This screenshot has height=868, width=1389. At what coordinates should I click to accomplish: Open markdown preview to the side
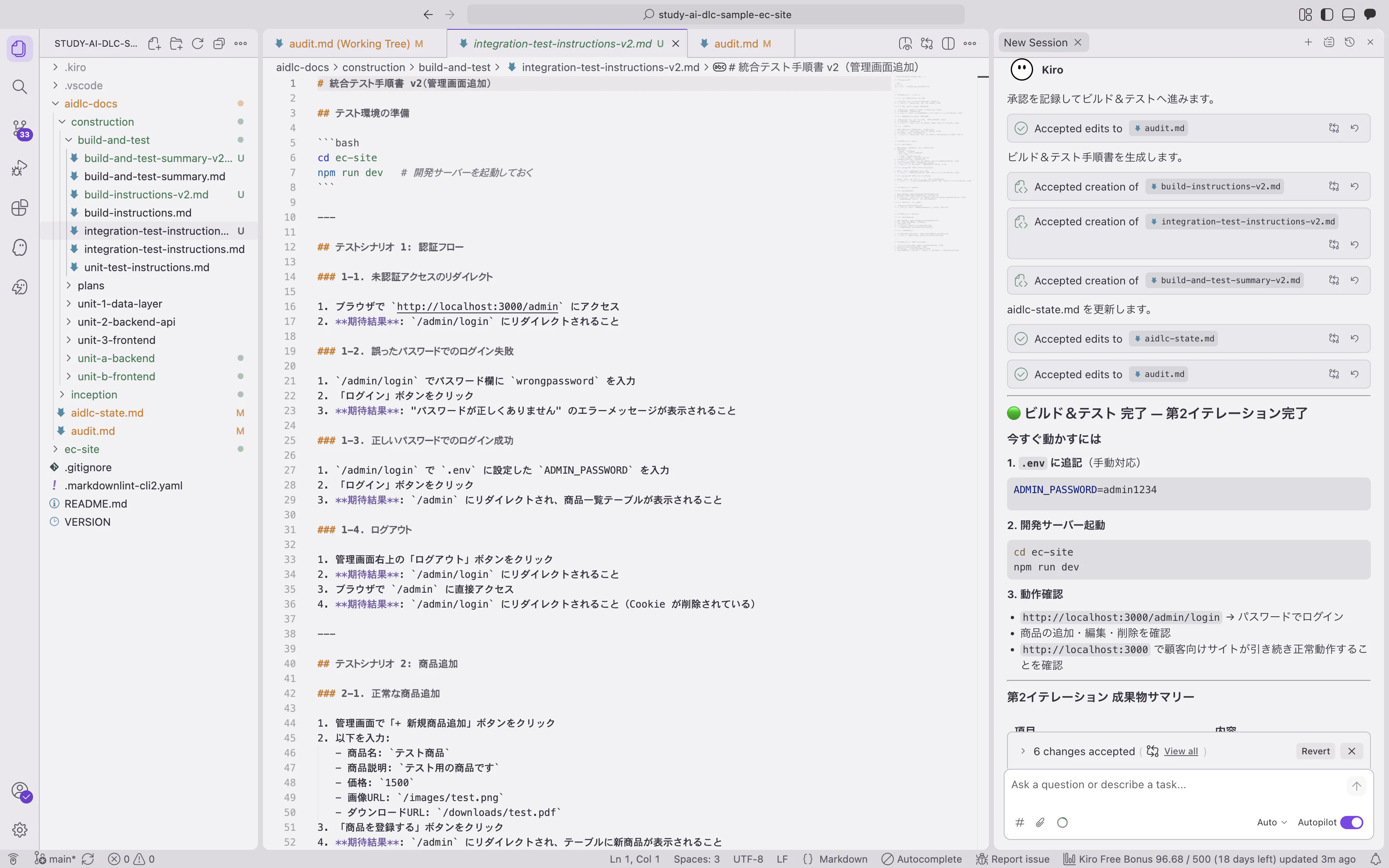point(905,44)
